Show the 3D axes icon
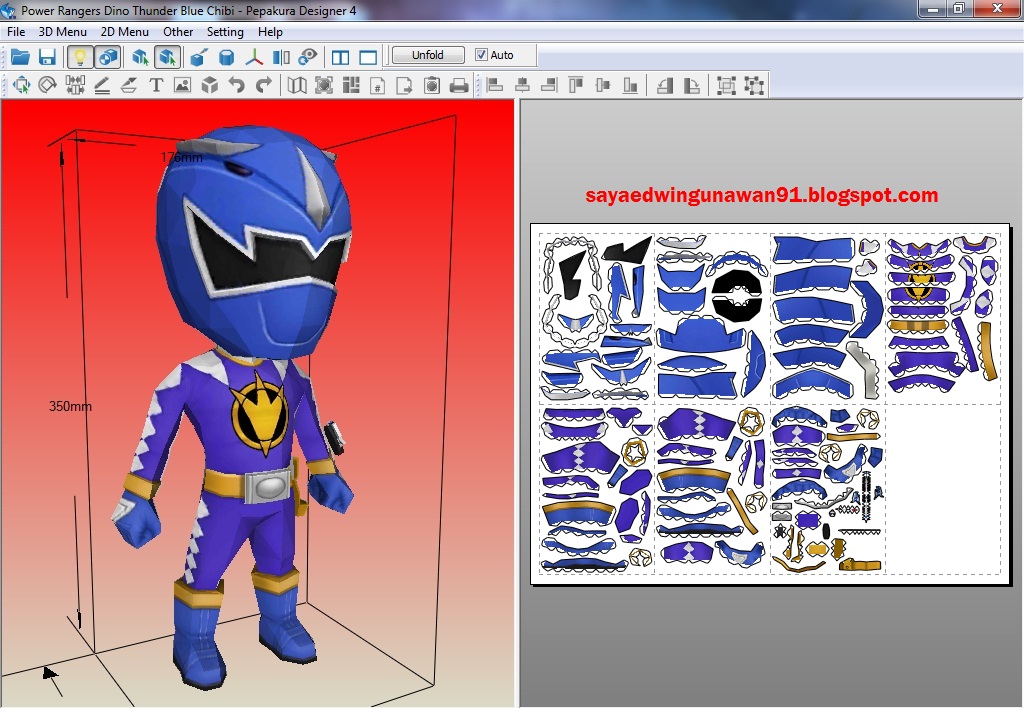The image size is (1024, 708). (x=253, y=57)
